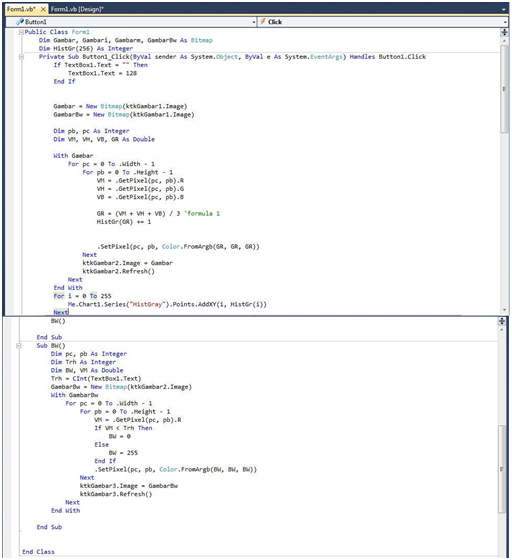Screen dimensions: 512x560
Task: Click the Chart1.Series("HistGray") AddXY line
Action: 167,304
